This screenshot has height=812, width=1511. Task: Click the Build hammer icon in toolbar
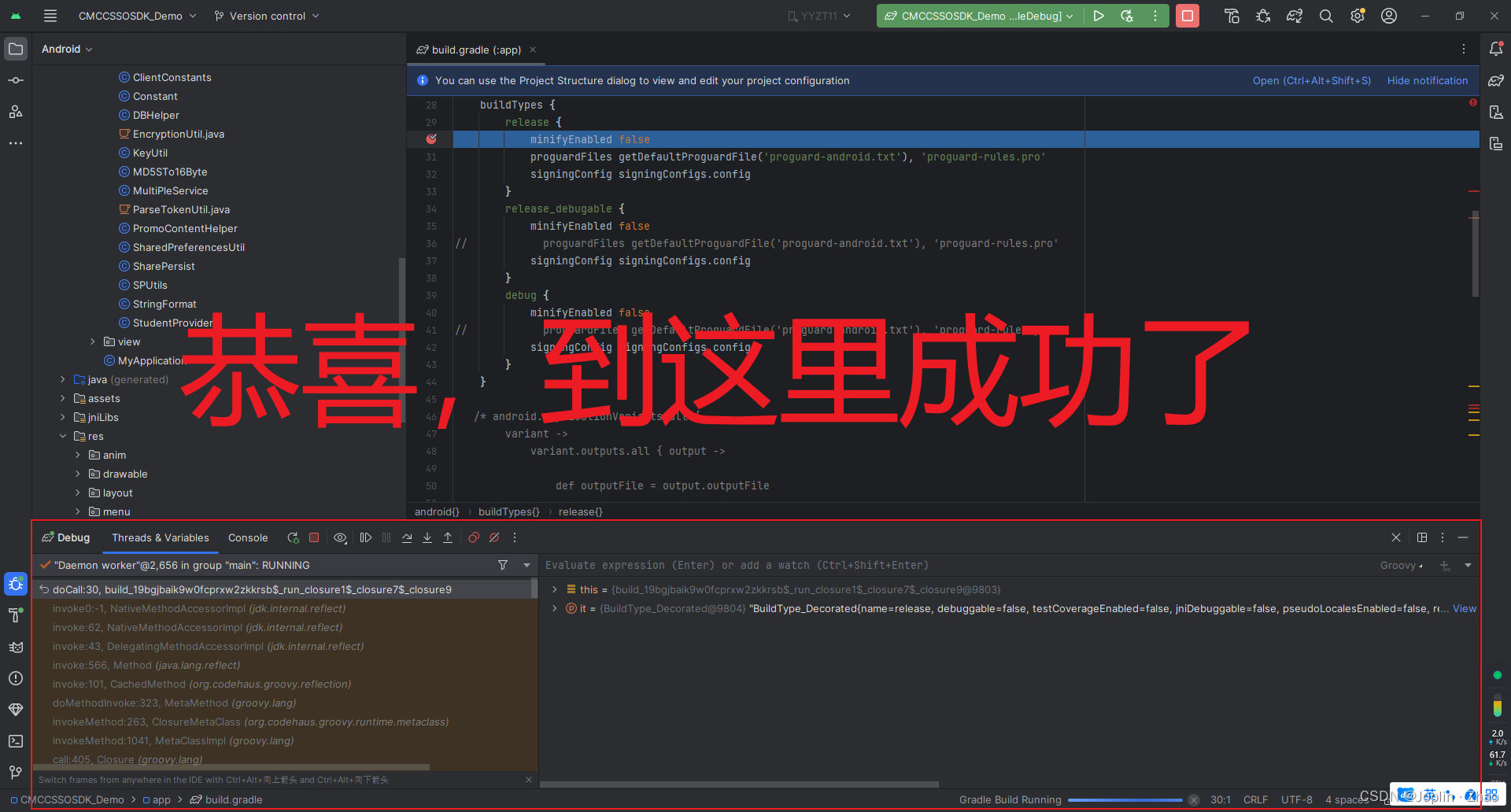click(1232, 16)
